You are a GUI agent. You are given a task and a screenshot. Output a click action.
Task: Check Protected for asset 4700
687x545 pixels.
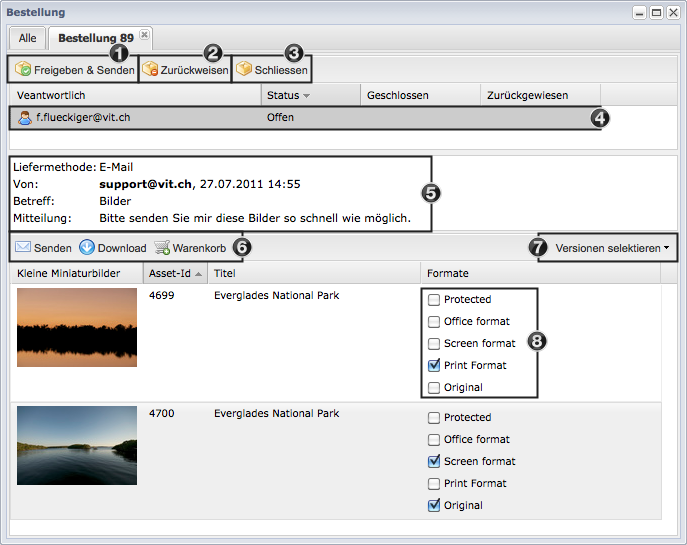434,418
